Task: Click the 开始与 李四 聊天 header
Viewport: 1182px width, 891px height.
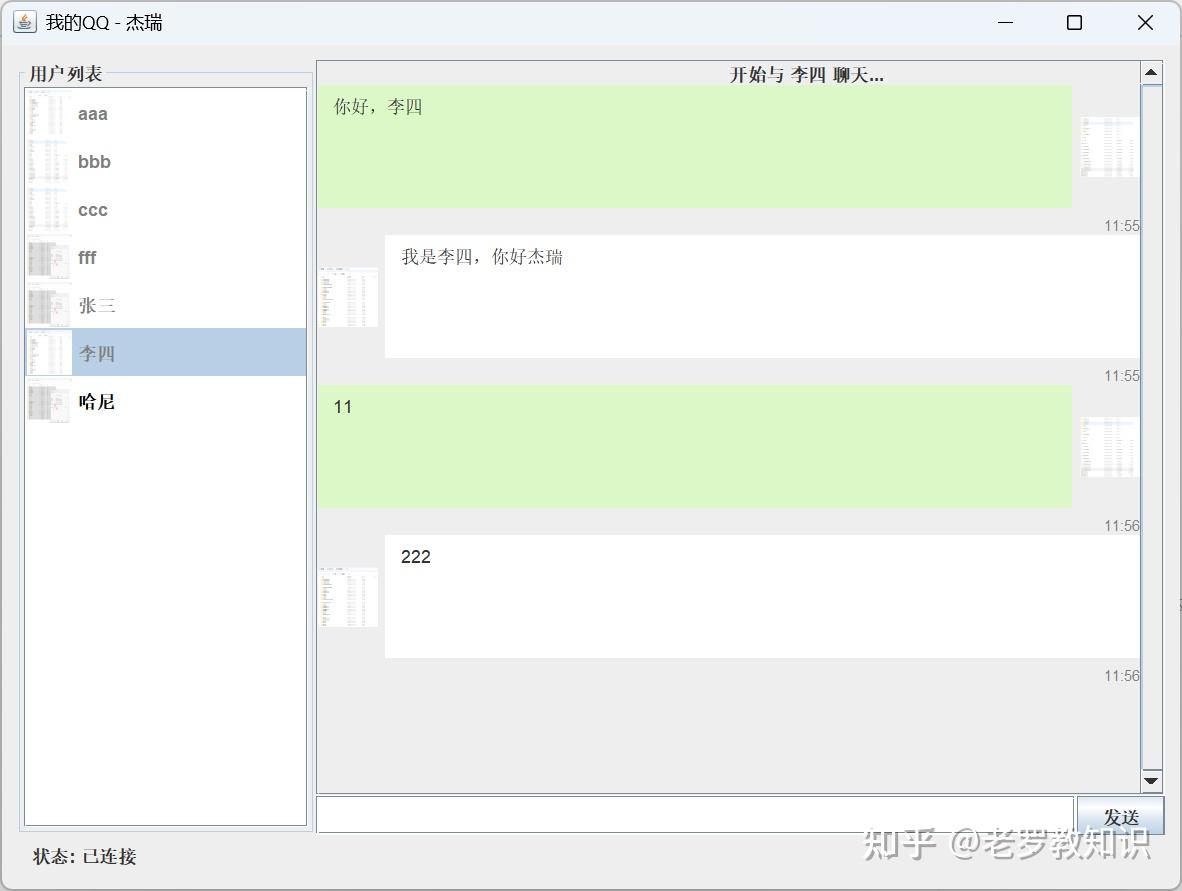Action: (x=806, y=75)
